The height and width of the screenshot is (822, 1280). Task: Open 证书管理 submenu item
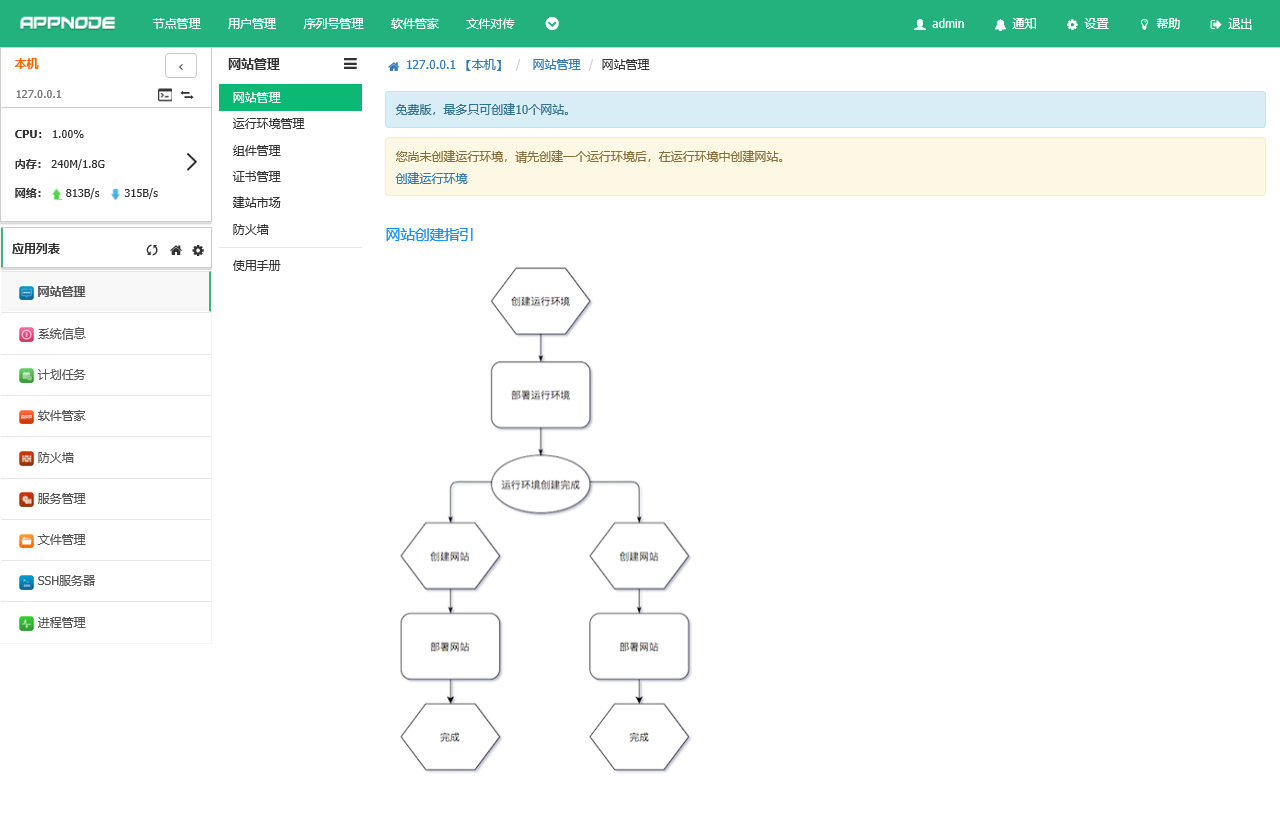pos(290,177)
